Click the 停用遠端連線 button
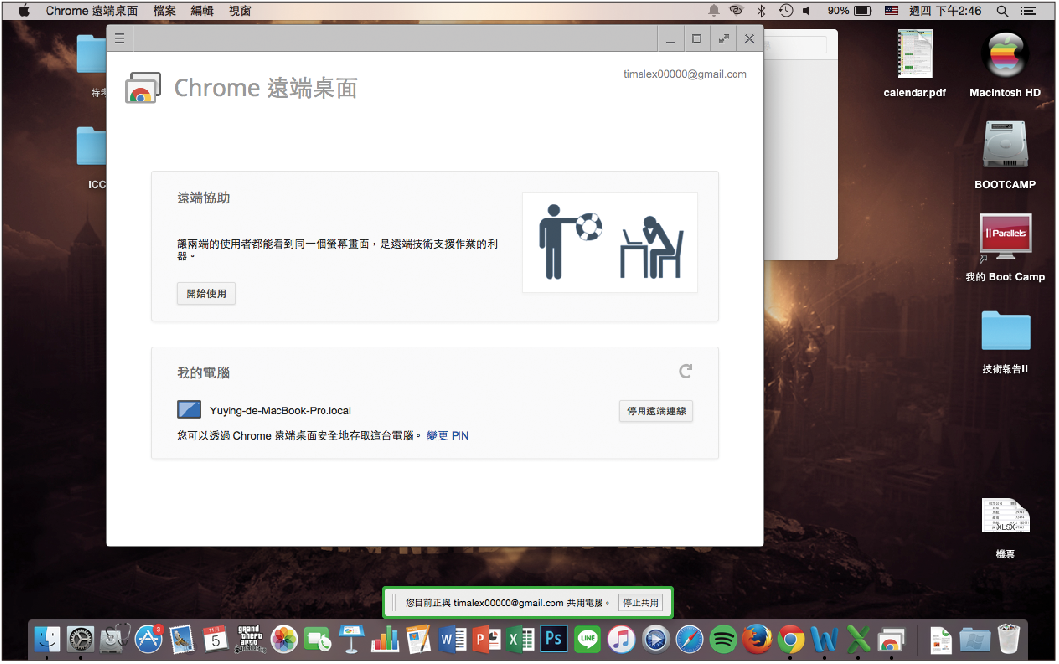Screen dimensions: 1059x664 656,411
